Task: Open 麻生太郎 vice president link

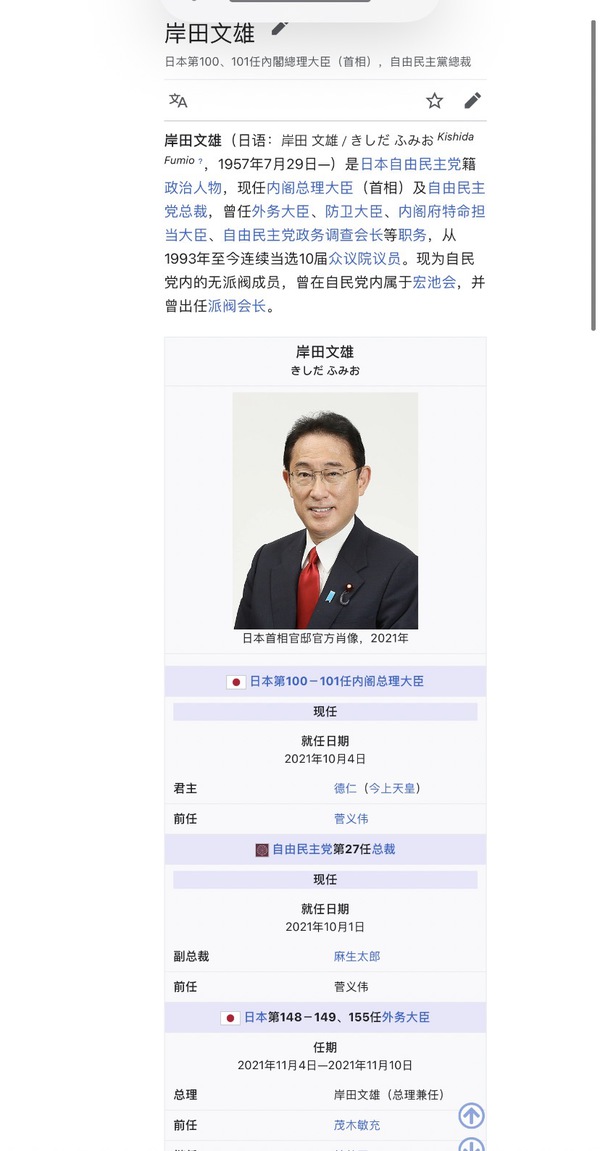Action: tap(357, 956)
